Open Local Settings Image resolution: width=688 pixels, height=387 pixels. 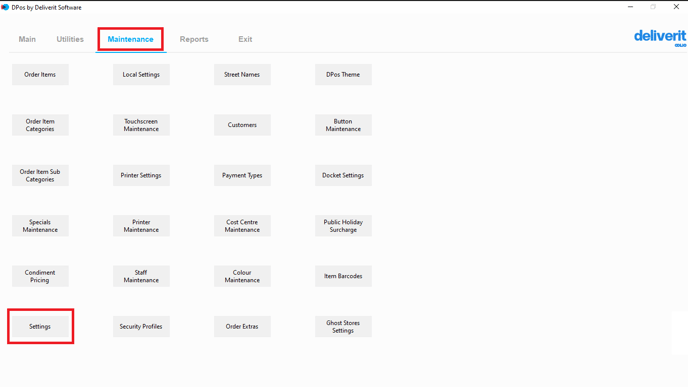(x=141, y=75)
